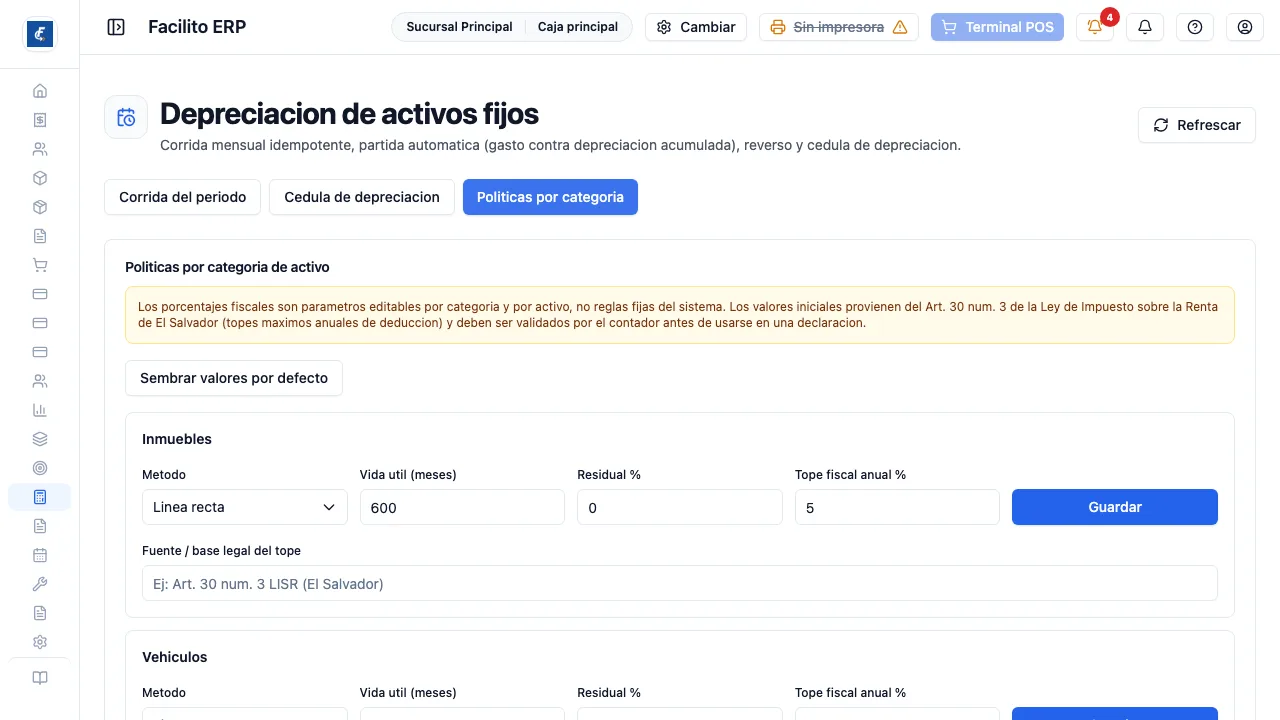Open the bar chart reports icon
Viewport: 1280px width, 720px height.
(x=40, y=410)
